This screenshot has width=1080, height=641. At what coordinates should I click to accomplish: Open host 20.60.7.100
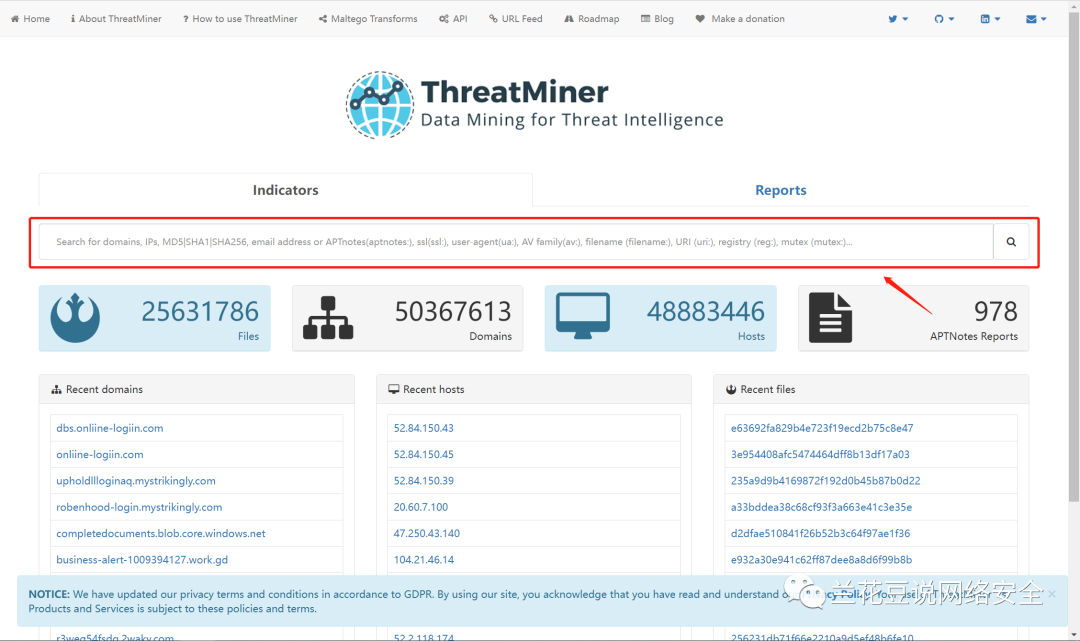(x=421, y=507)
